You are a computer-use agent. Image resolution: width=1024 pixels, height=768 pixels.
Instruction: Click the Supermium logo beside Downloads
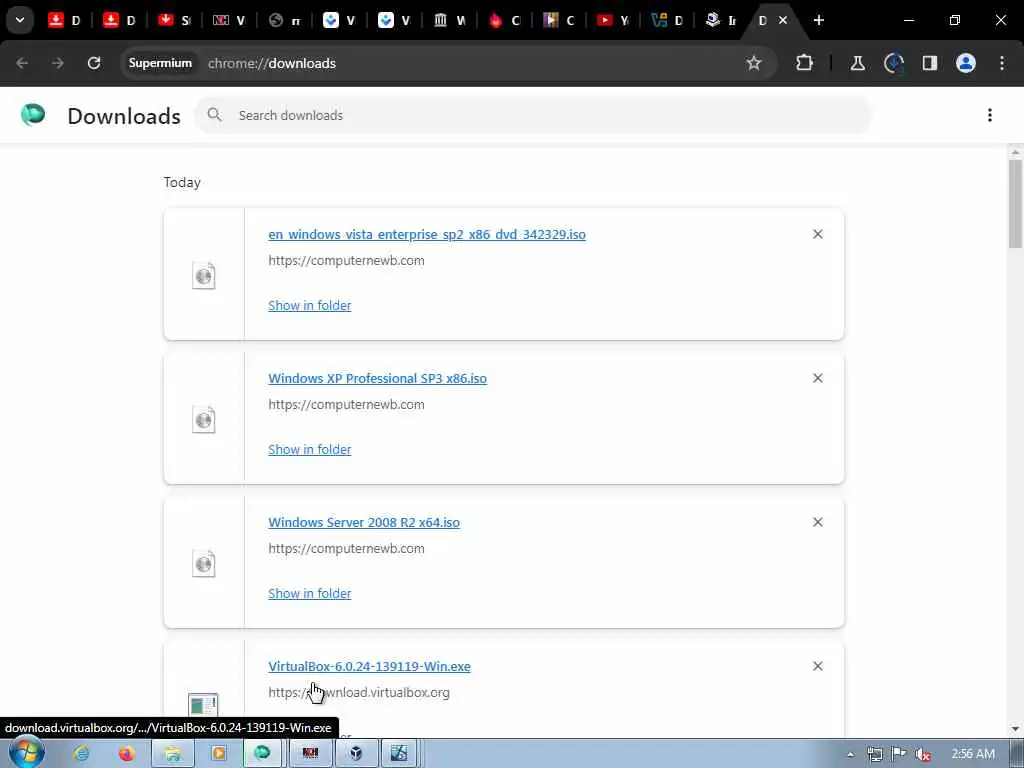[33, 115]
